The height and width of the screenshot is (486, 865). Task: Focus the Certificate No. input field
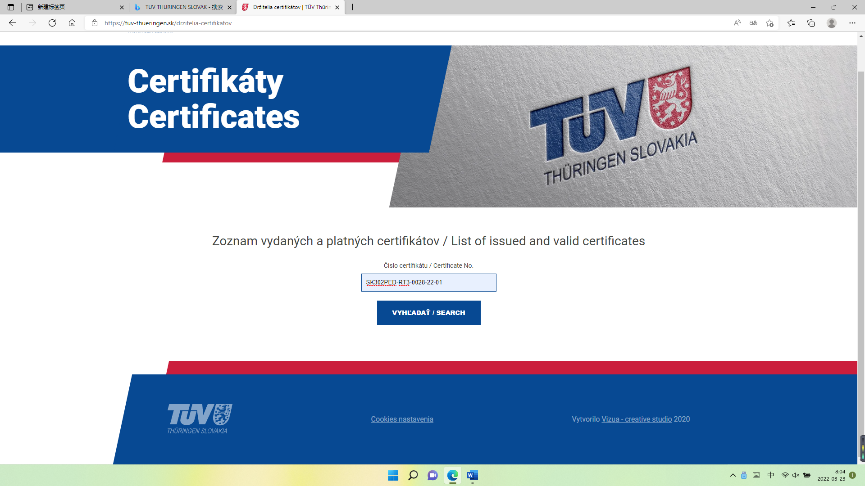click(x=429, y=282)
